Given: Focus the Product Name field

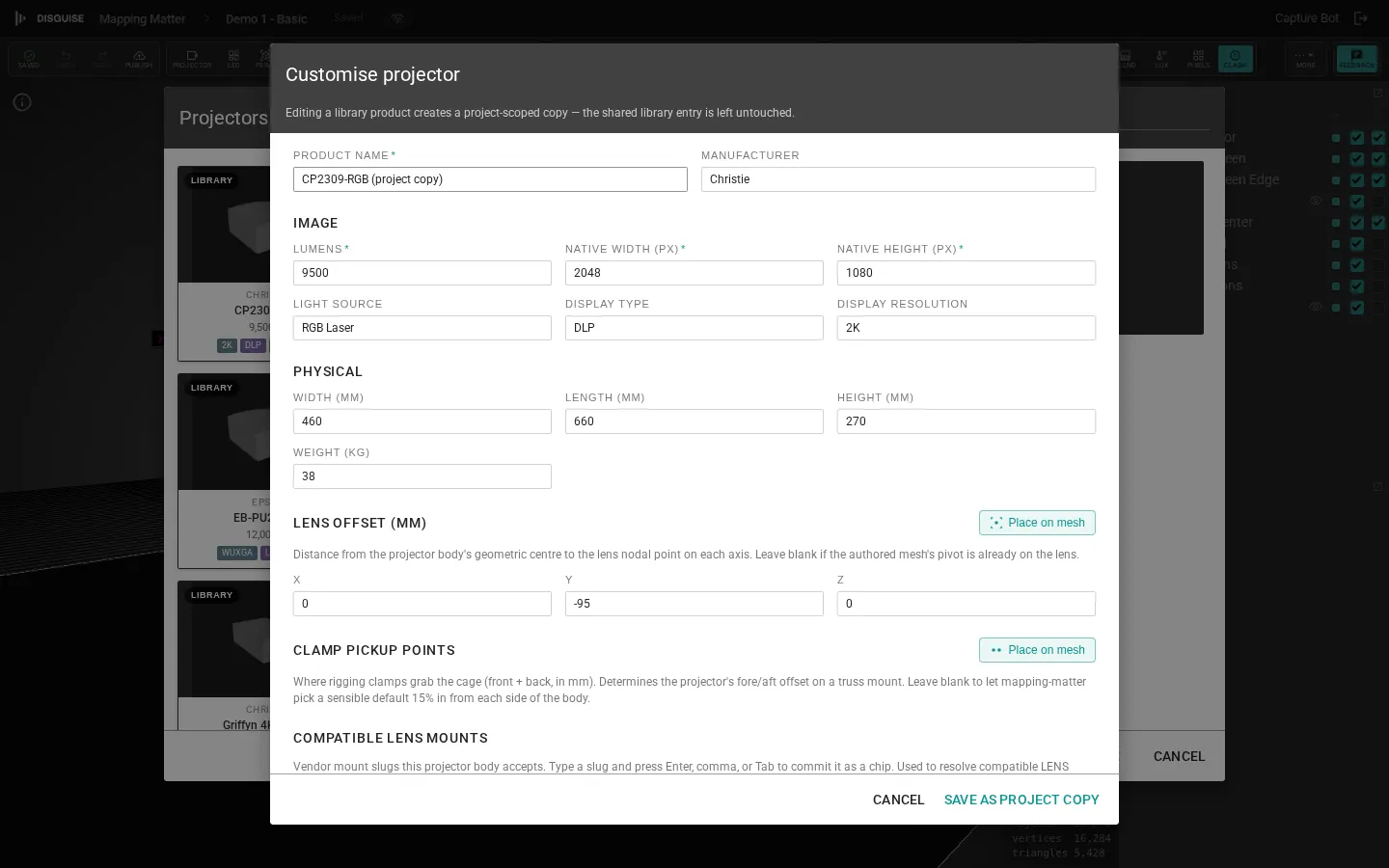Looking at the screenshot, I should [x=490, y=179].
